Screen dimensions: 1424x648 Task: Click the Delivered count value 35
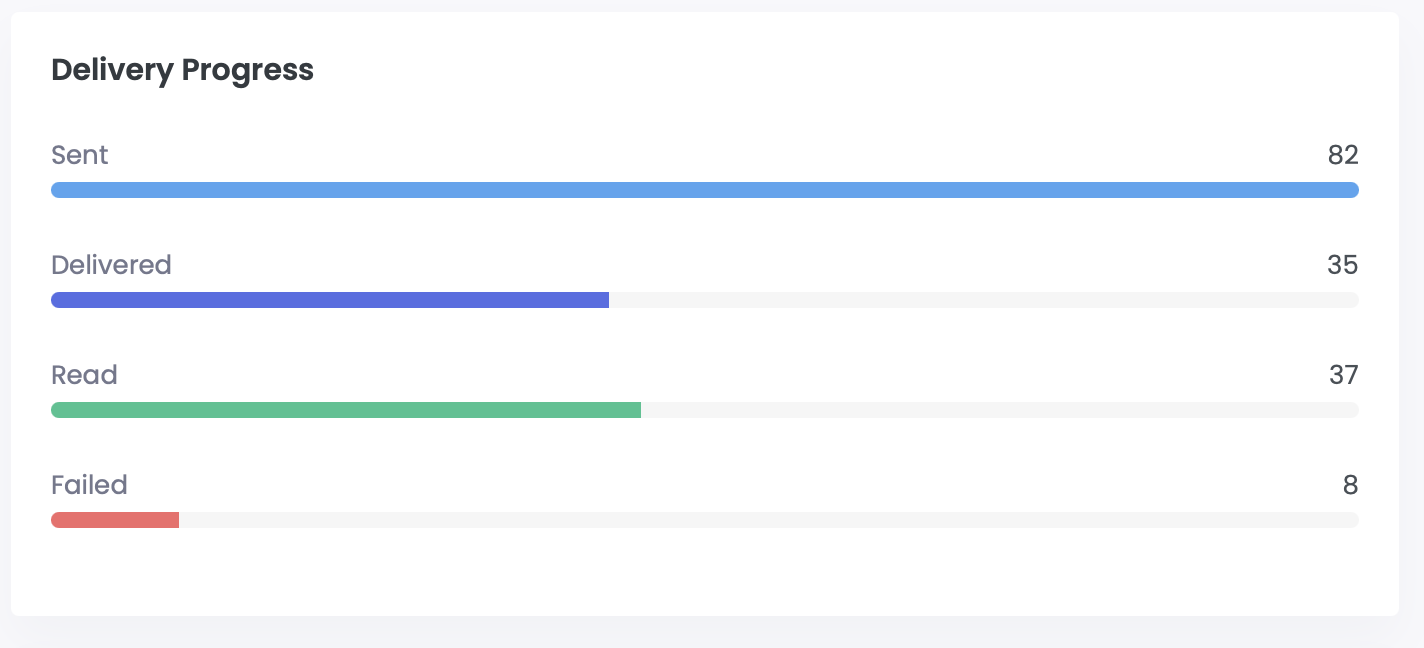point(1344,265)
